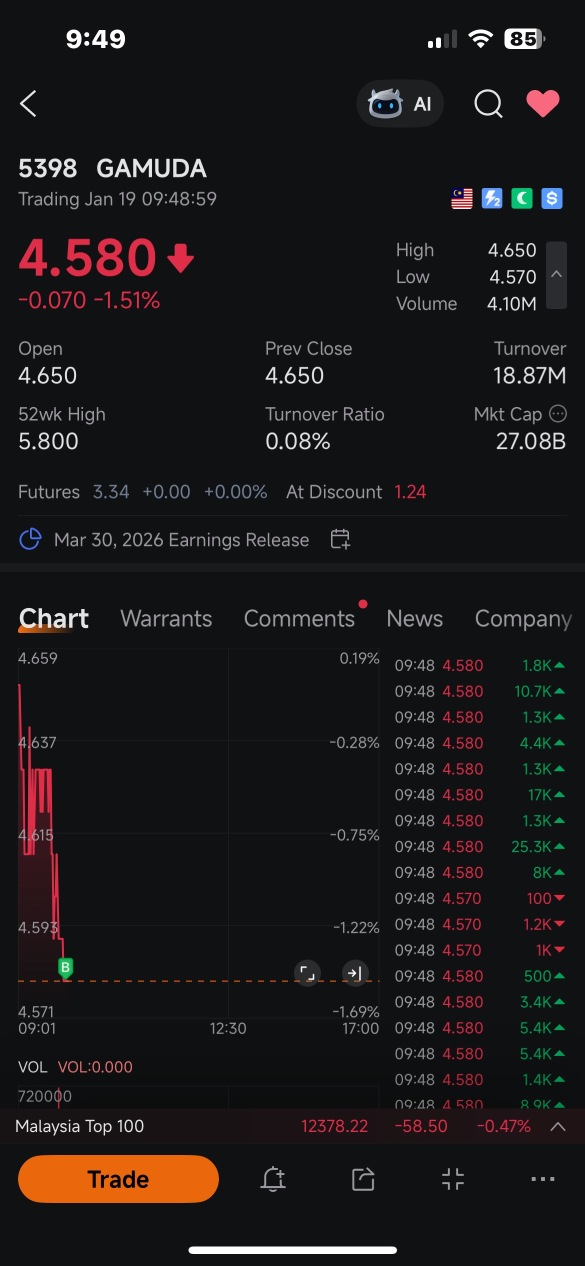Toggle the pink heart favorite icon

(543, 104)
